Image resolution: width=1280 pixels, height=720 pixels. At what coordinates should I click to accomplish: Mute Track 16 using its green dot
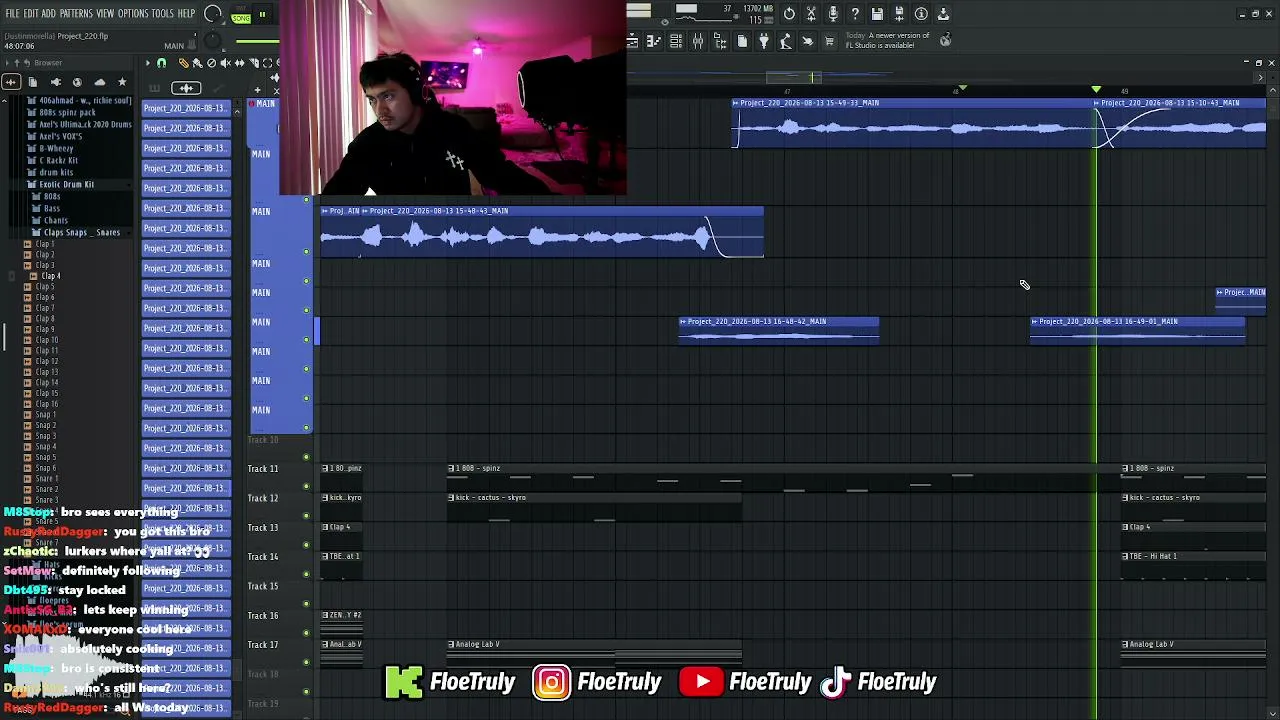(307, 633)
